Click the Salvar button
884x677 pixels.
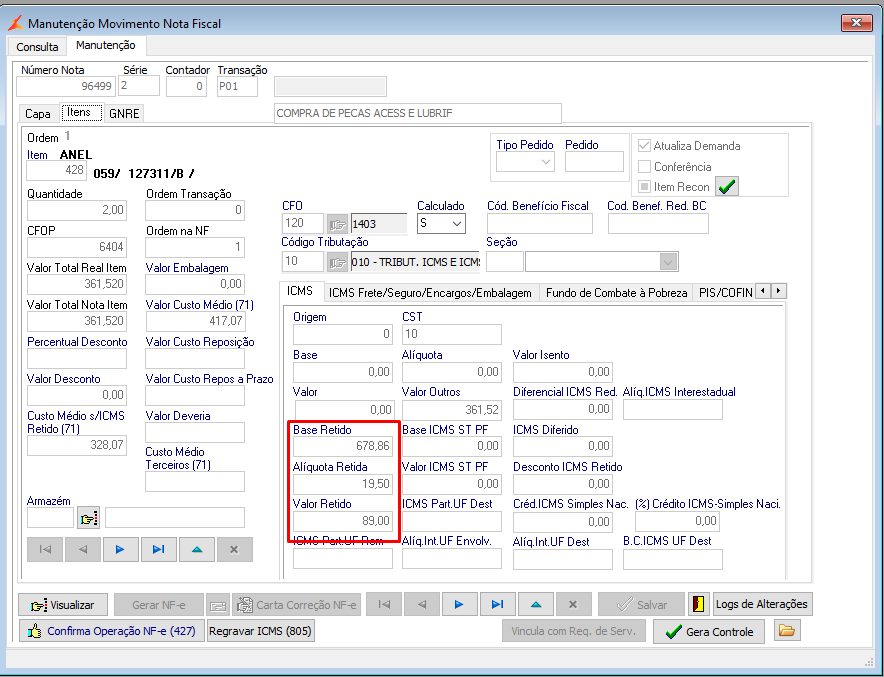(x=642, y=605)
